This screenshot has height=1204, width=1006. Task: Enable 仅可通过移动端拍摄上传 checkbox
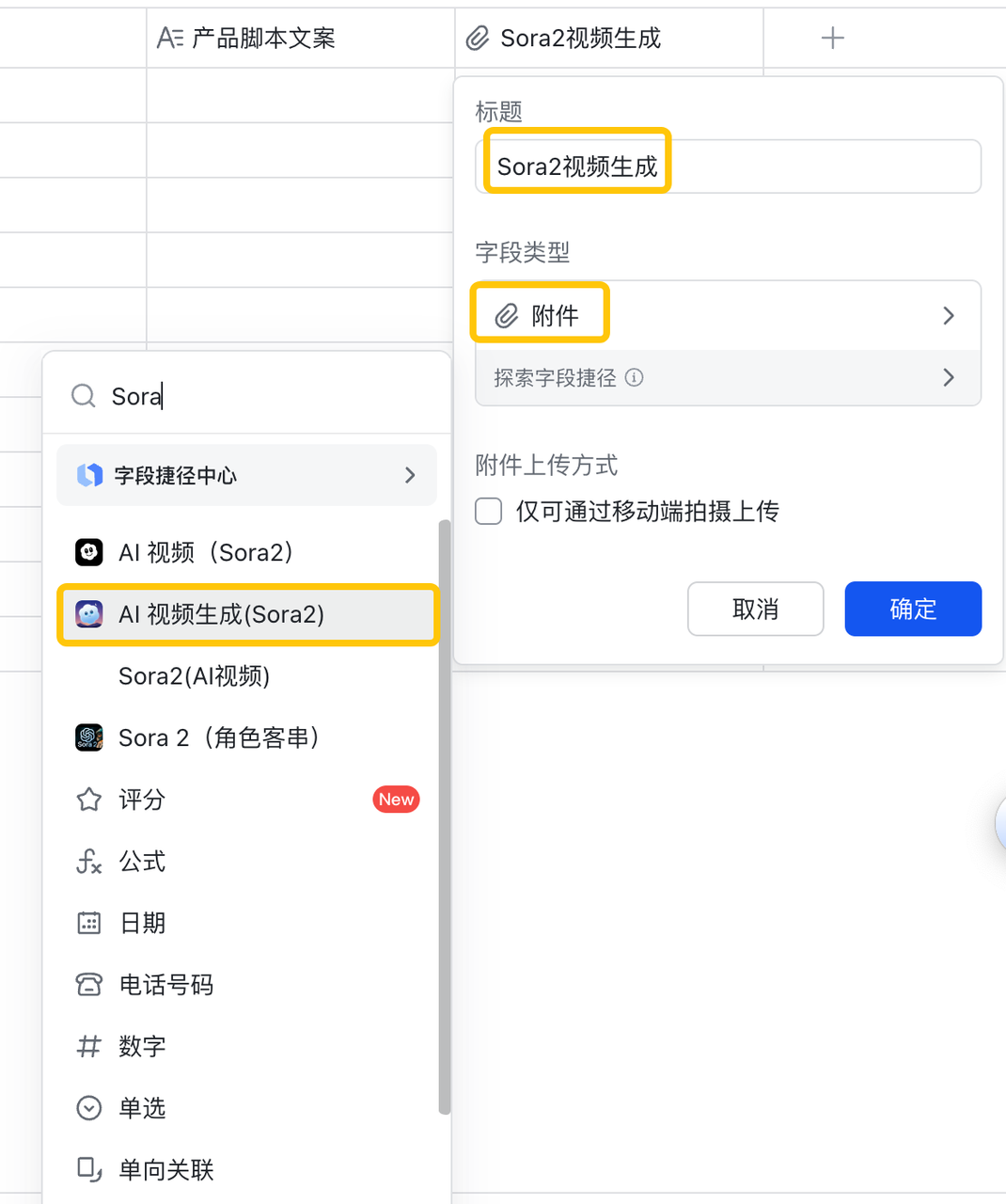pyautogui.click(x=488, y=511)
